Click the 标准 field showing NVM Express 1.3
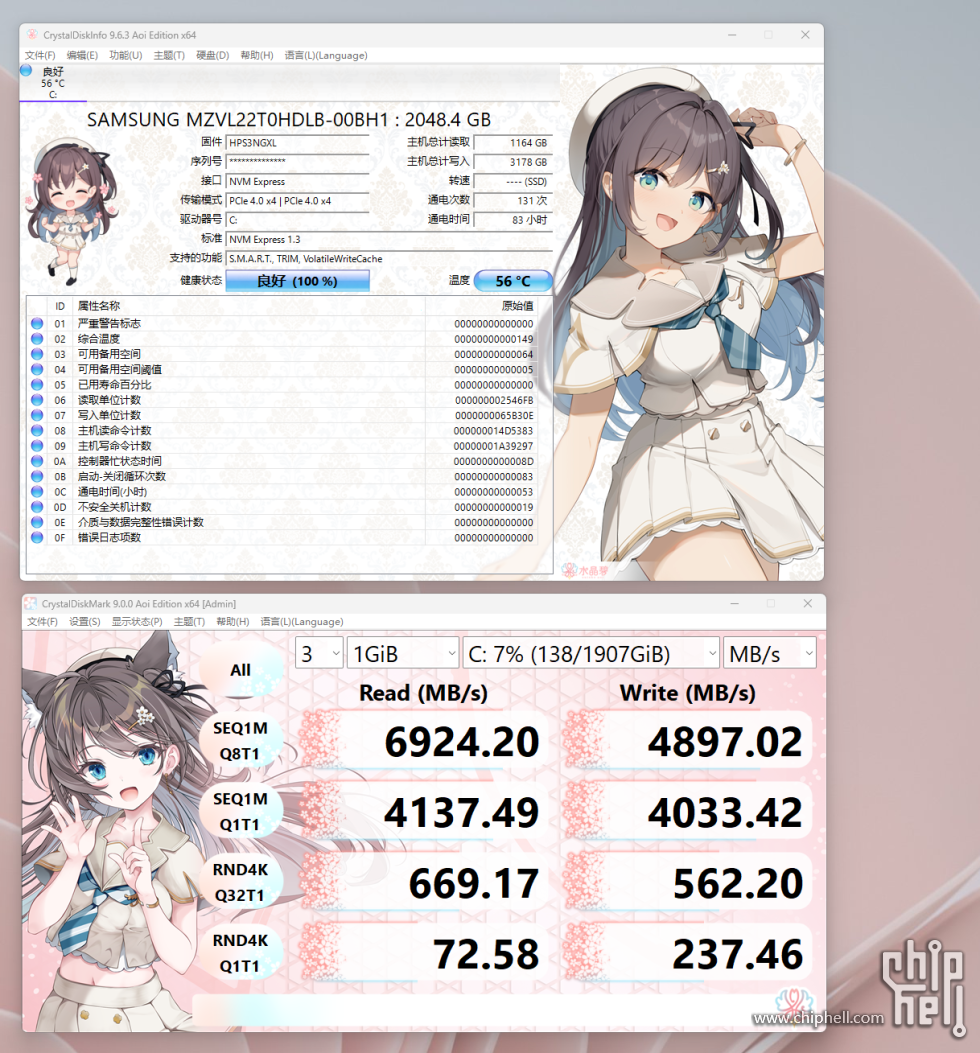The height and width of the screenshot is (1053, 980). pos(388,239)
